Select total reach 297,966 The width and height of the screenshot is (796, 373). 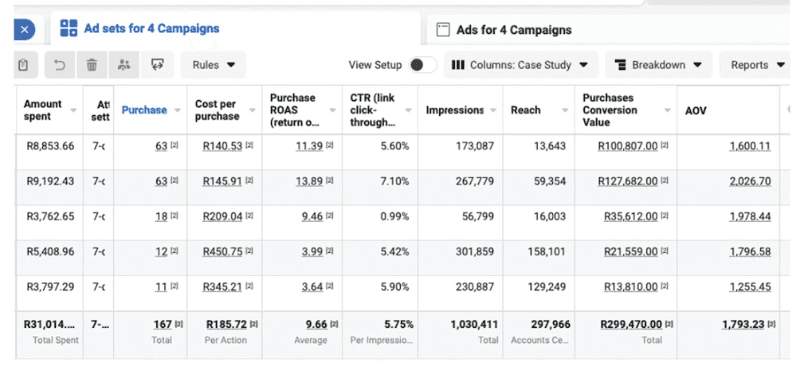coord(550,324)
